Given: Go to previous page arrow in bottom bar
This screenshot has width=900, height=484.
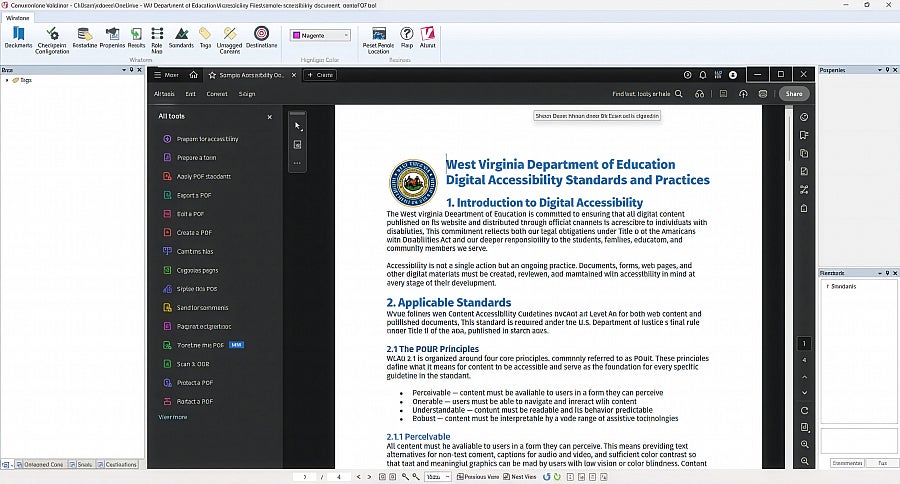Looking at the screenshot, I should (358, 477).
